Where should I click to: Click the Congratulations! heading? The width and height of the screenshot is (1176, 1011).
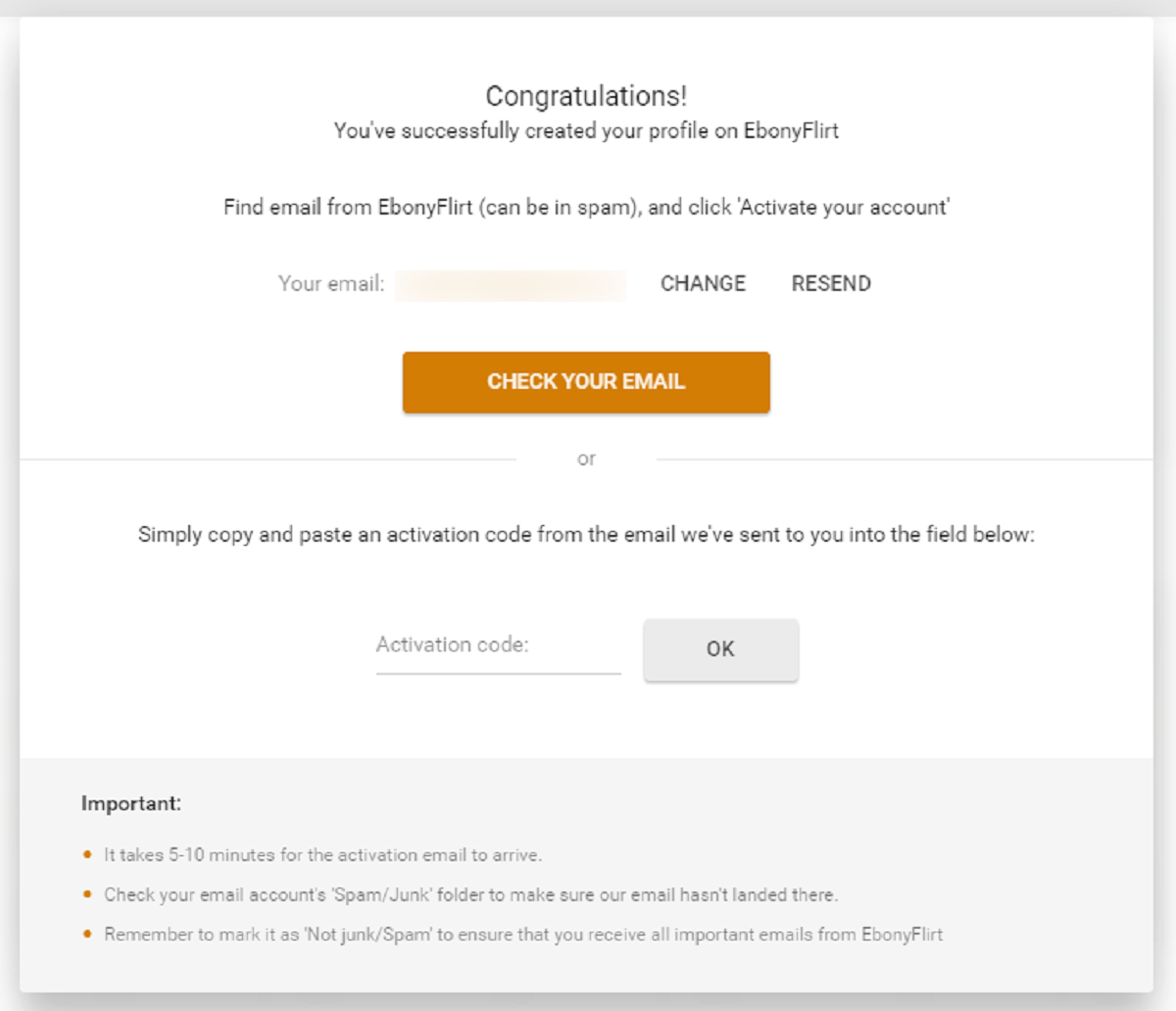[586, 96]
